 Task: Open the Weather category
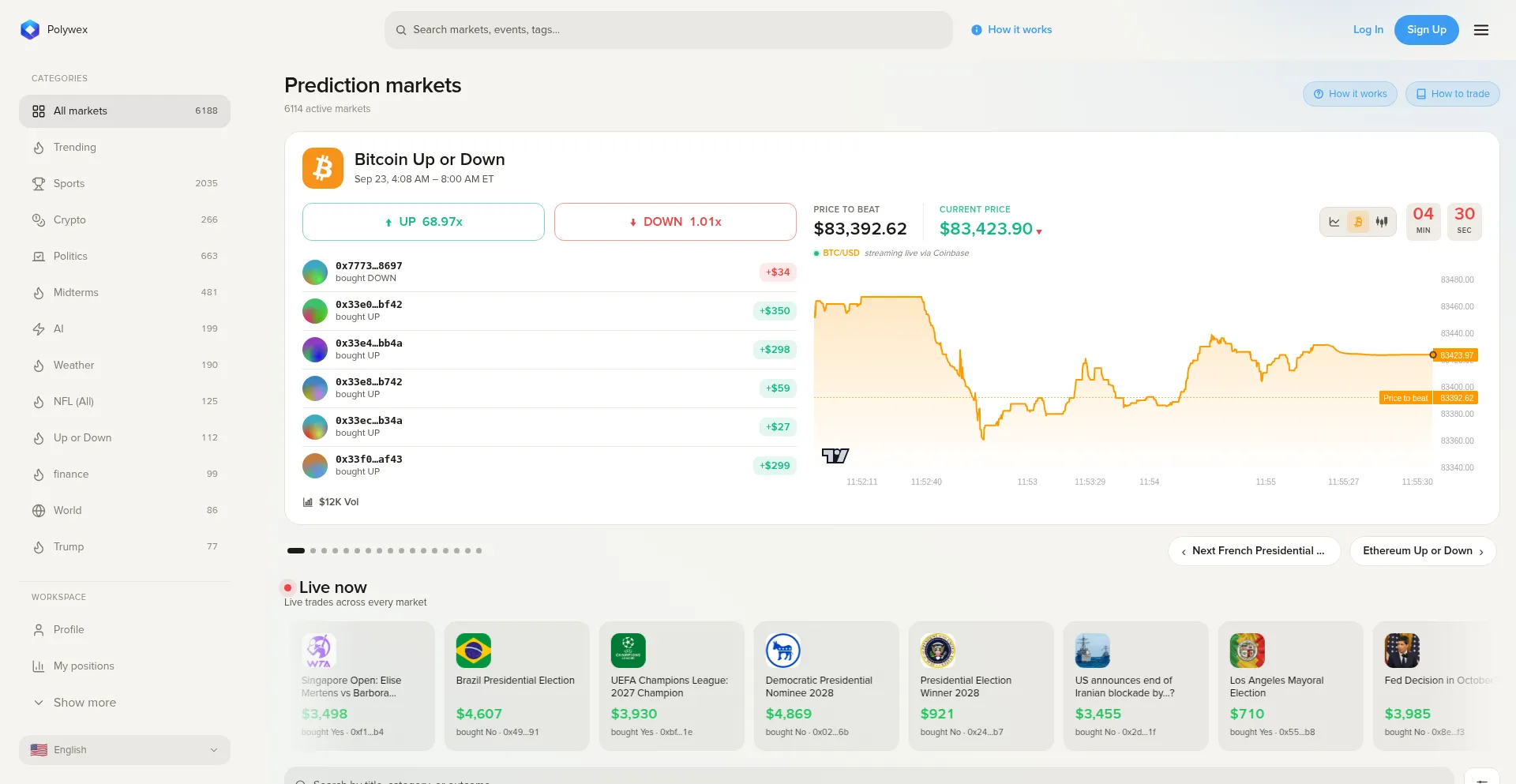coord(125,366)
